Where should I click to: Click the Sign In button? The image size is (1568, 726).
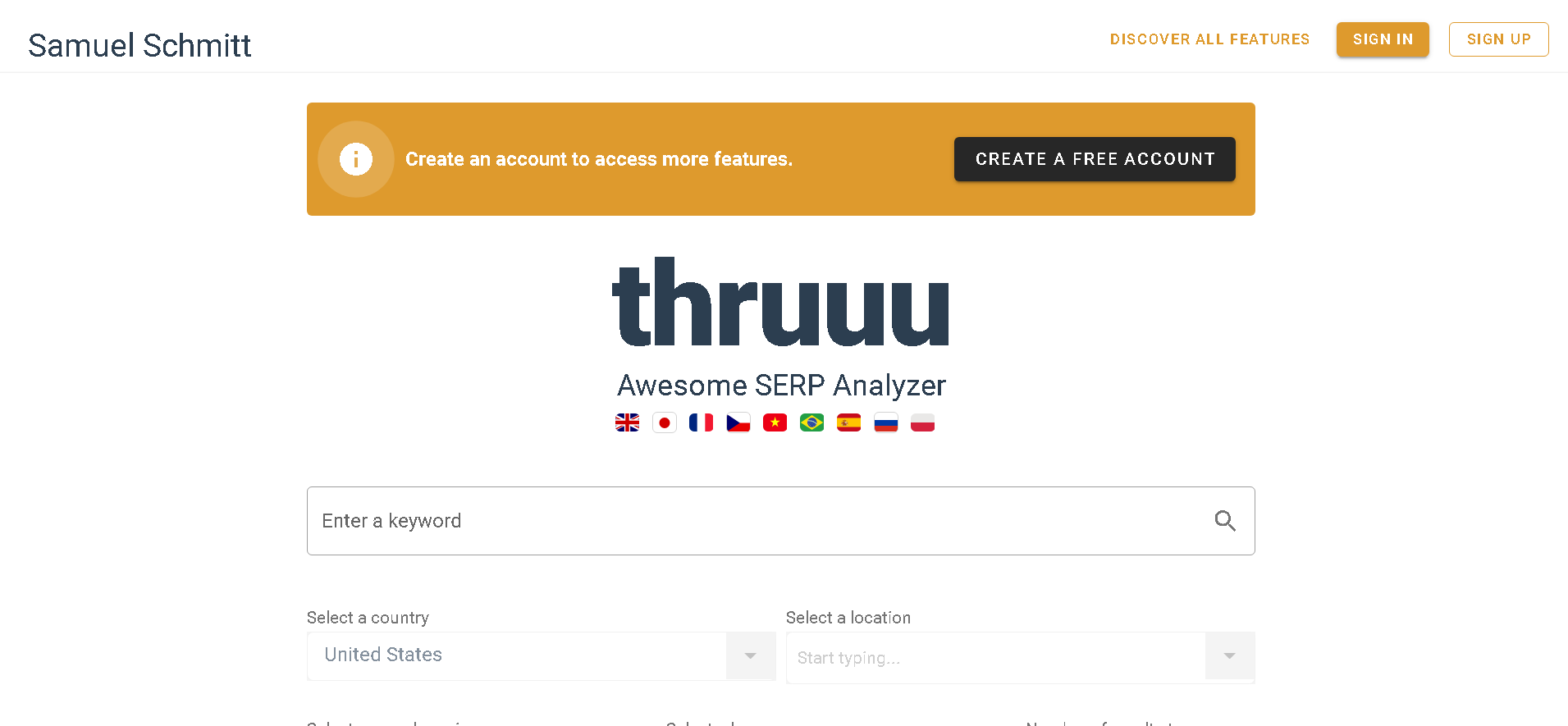coord(1383,39)
